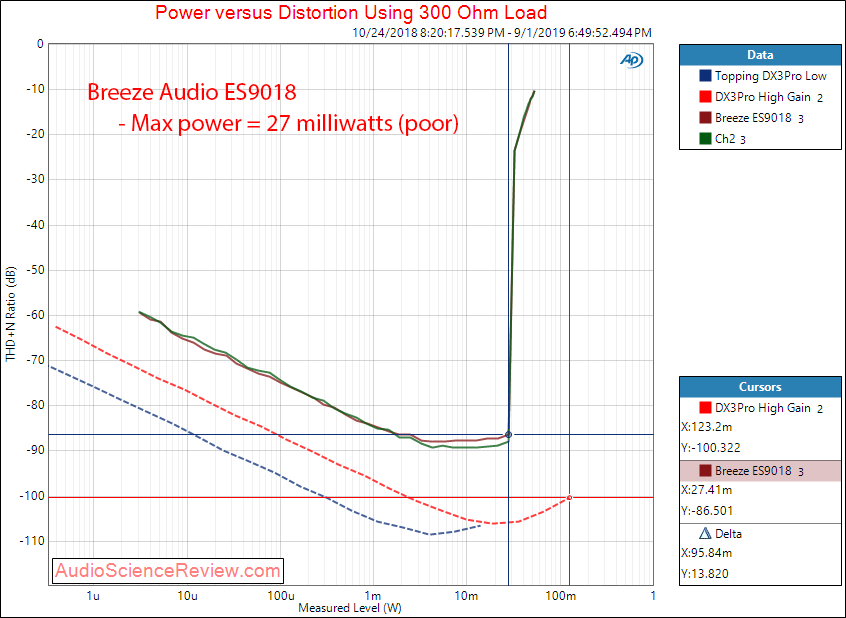Click the timestamp text below the title

pyautogui.click(x=502, y=32)
